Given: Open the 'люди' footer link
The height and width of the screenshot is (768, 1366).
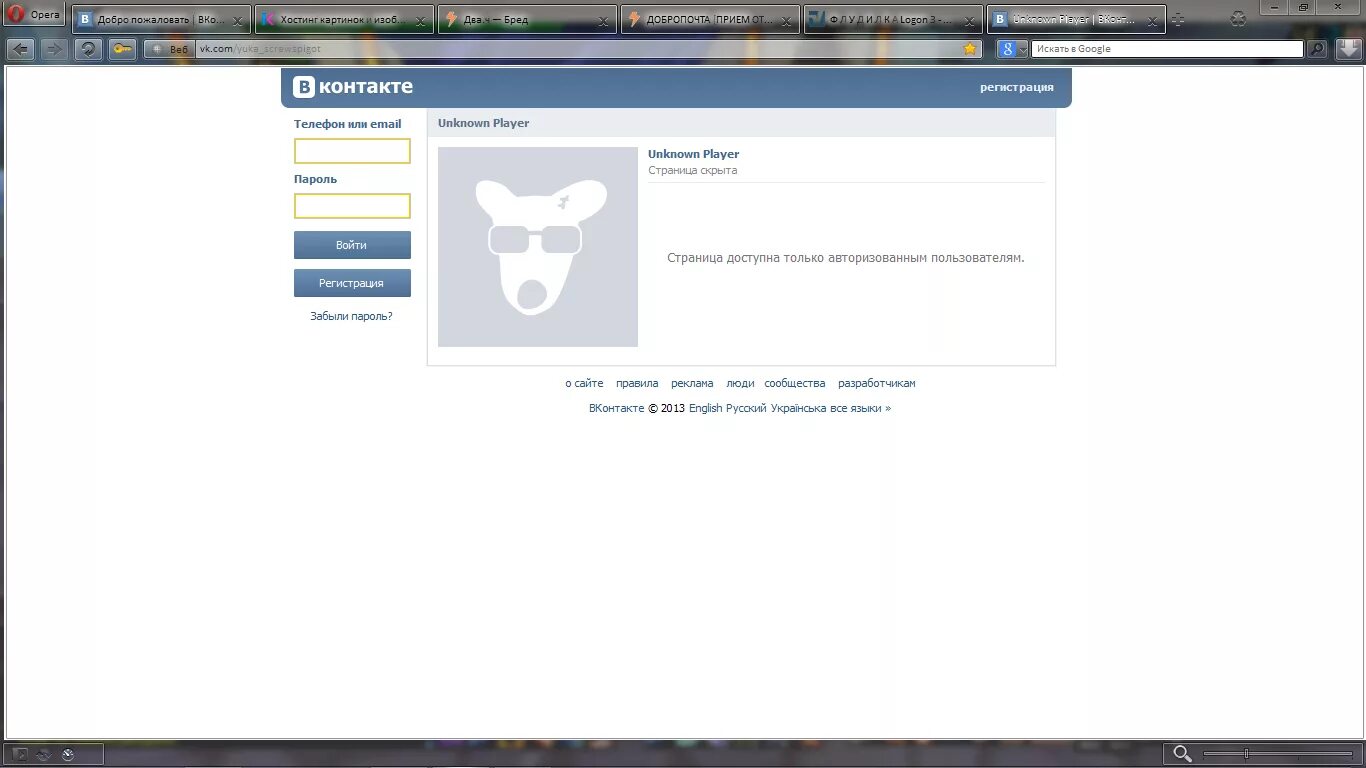Looking at the screenshot, I should click(x=740, y=383).
